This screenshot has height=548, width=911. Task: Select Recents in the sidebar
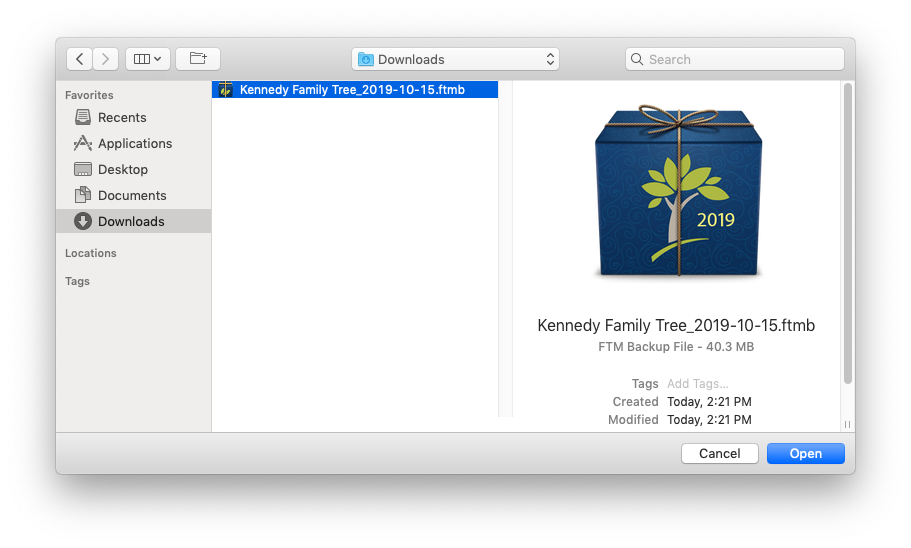point(134,117)
